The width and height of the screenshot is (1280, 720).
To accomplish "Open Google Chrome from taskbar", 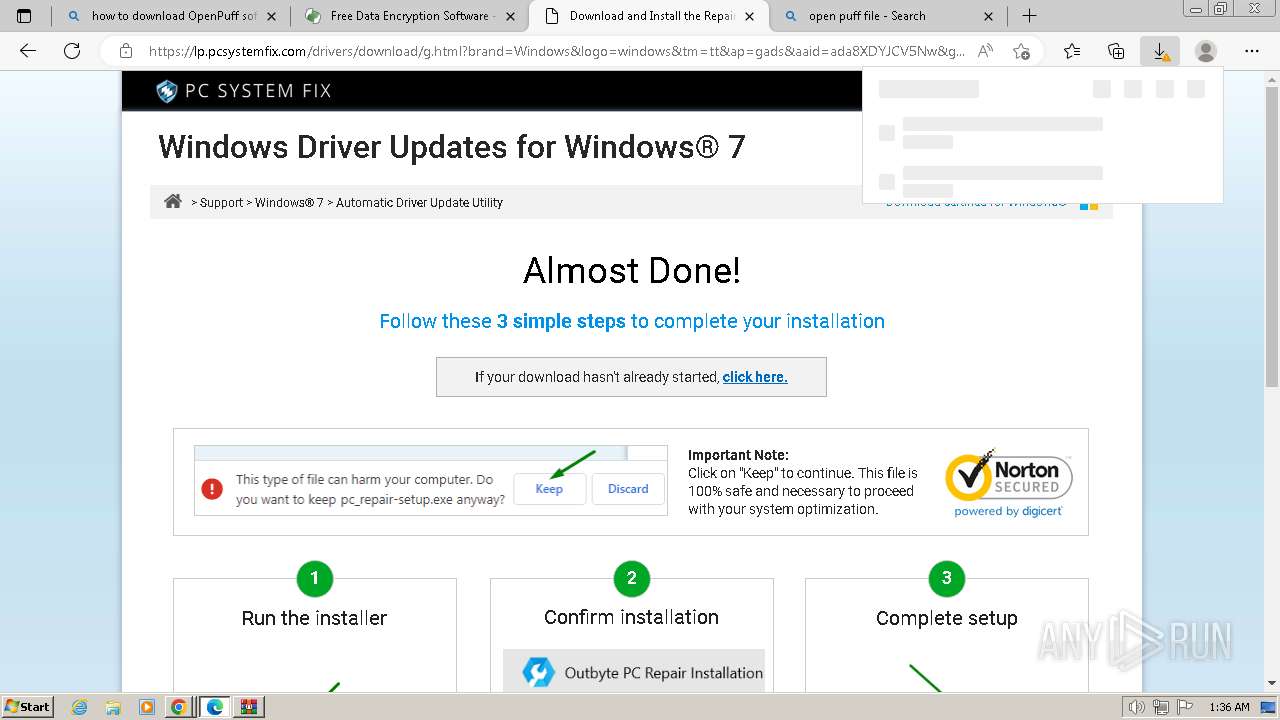I will 179,707.
